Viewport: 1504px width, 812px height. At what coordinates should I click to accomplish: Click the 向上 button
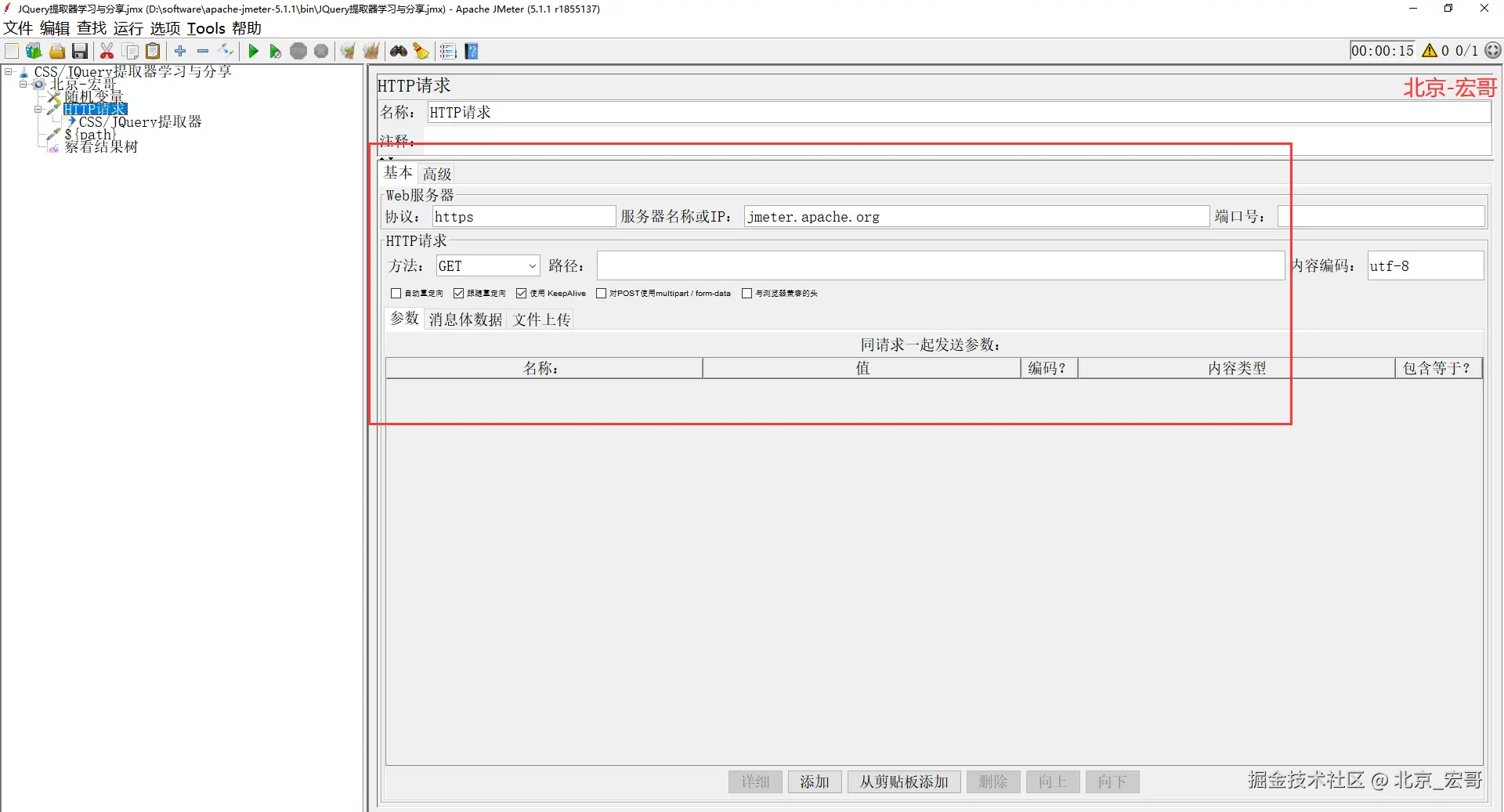coord(1053,781)
